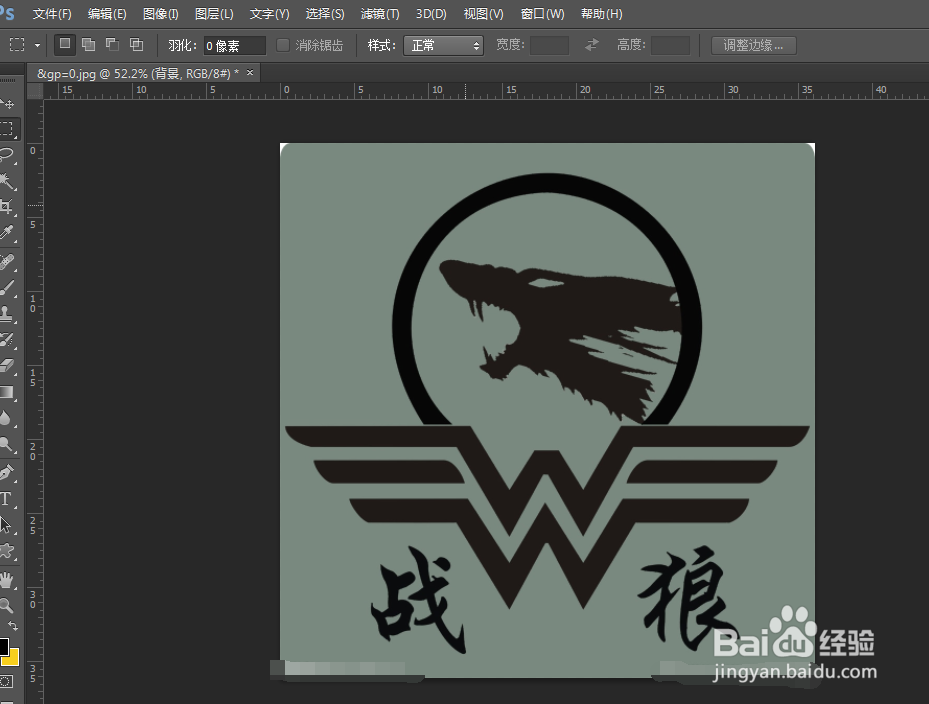
Task: Open the 滤镜(T) menu
Action: (380, 14)
